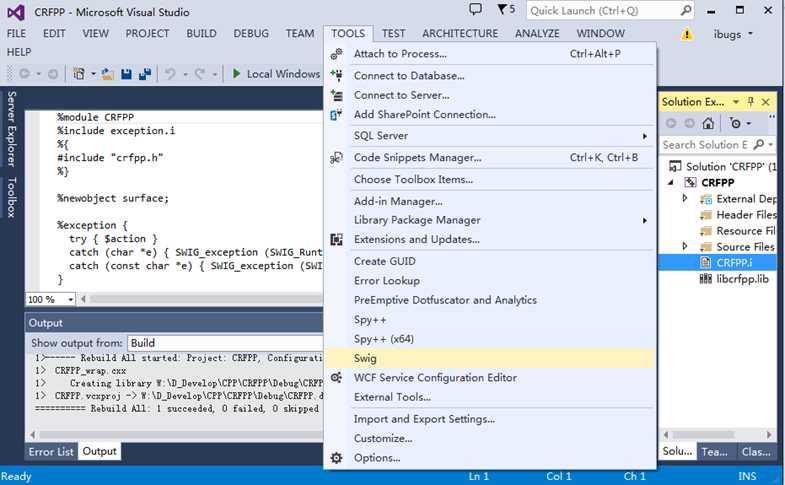Open the WCF Service Configuration Editor
The height and width of the screenshot is (485, 785).
(490, 378)
